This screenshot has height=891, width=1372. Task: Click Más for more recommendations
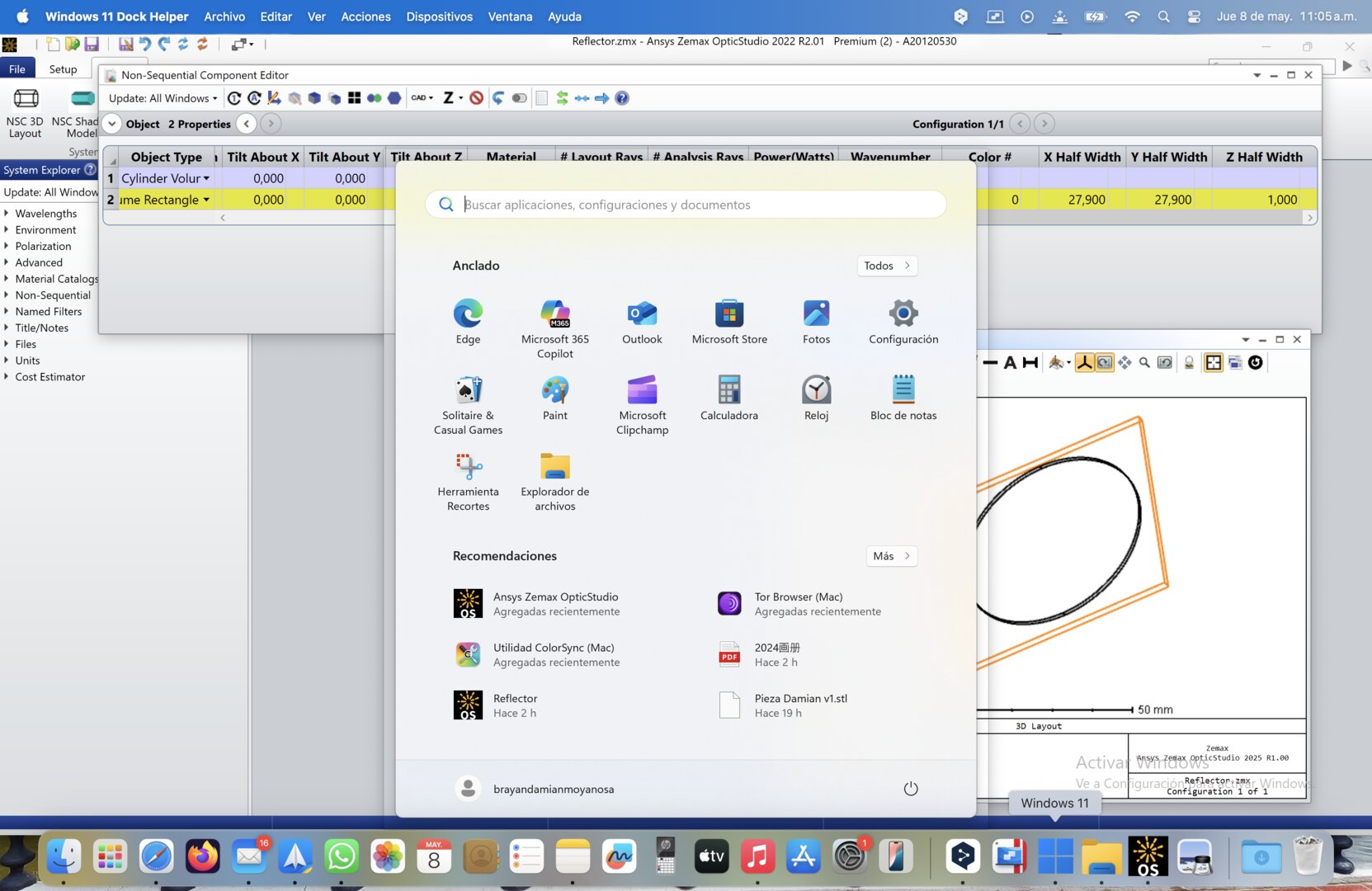coord(892,556)
